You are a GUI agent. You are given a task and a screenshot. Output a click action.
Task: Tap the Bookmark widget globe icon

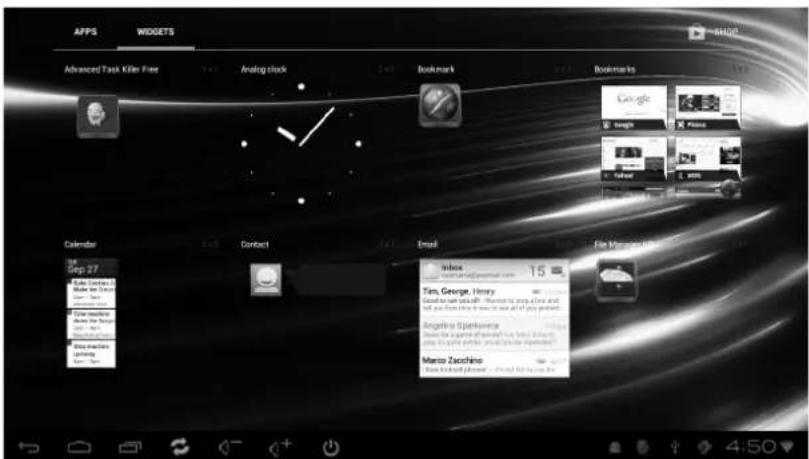pos(440,105)
